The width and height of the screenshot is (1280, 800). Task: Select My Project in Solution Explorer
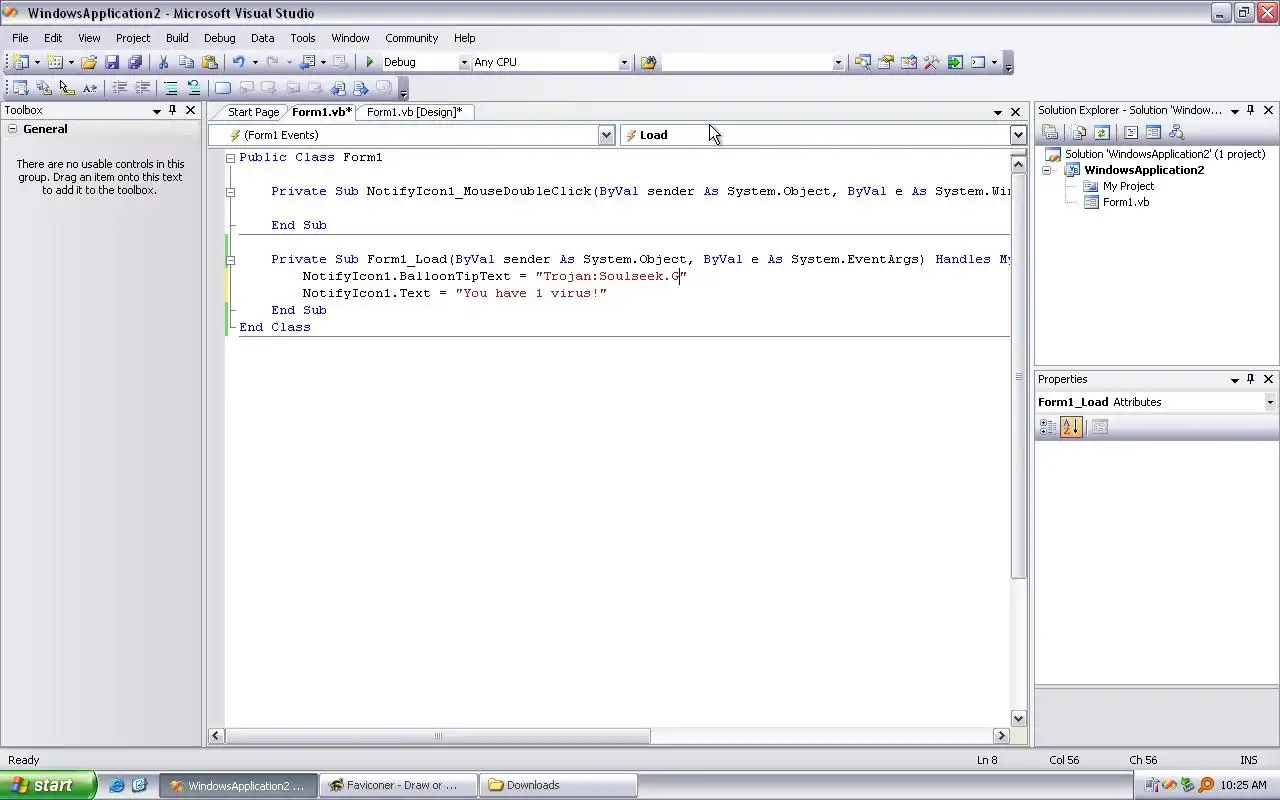tap(1128, 186)
